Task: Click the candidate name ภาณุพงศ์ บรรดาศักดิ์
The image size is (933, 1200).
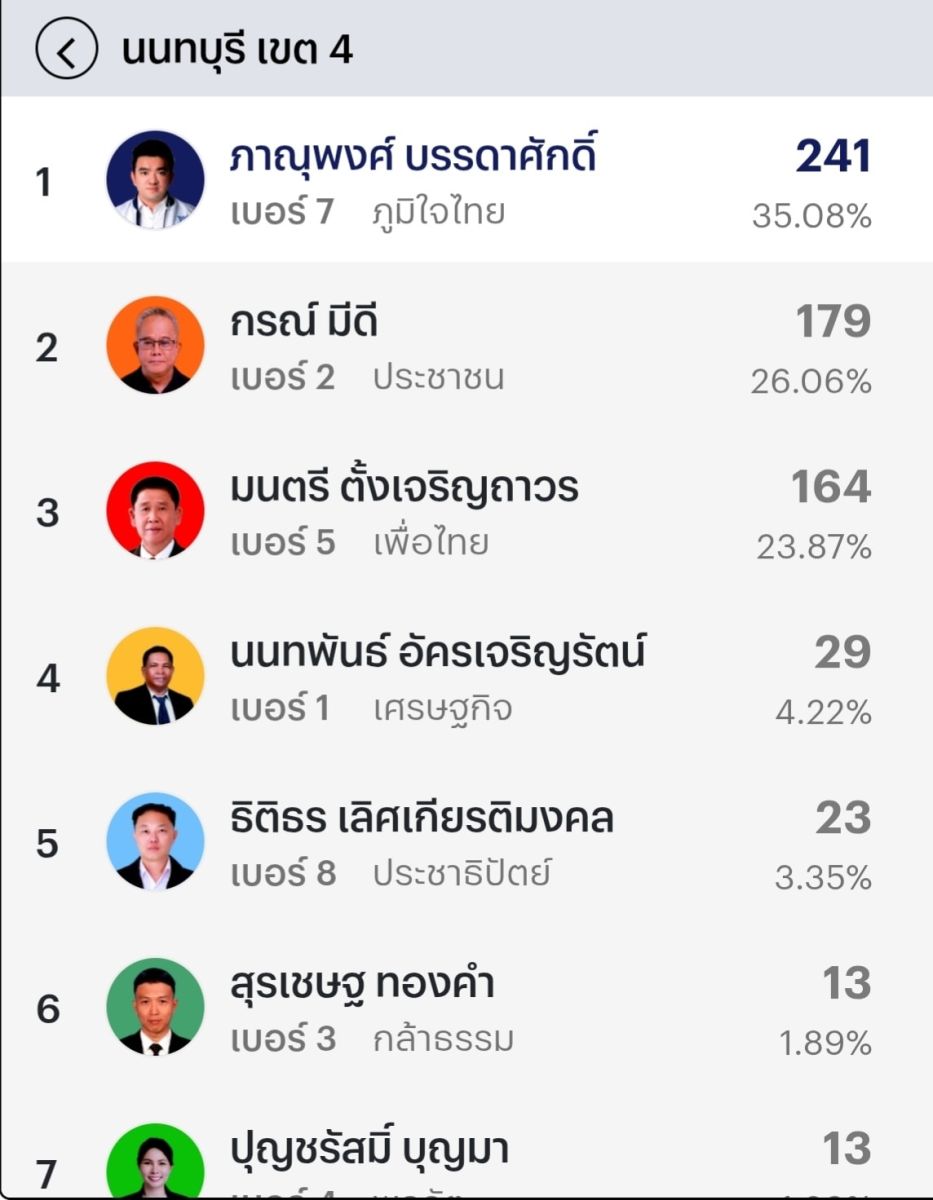Action: pyautogui.click(x=413, y=158)
